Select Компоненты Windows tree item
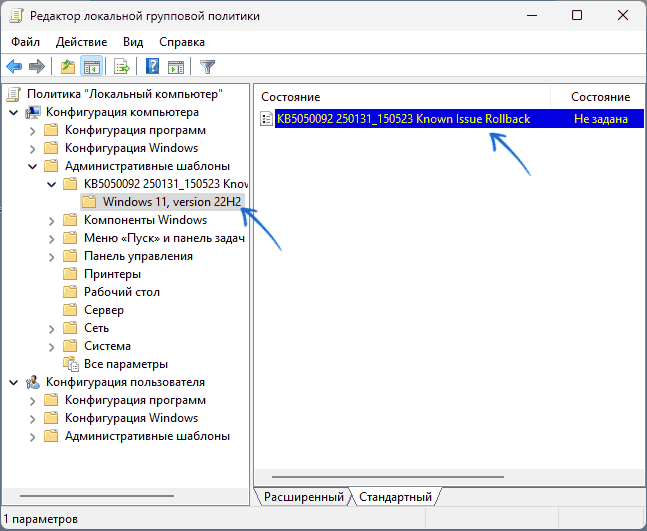Viewport: 647px width, 531px height. point(145,220)
